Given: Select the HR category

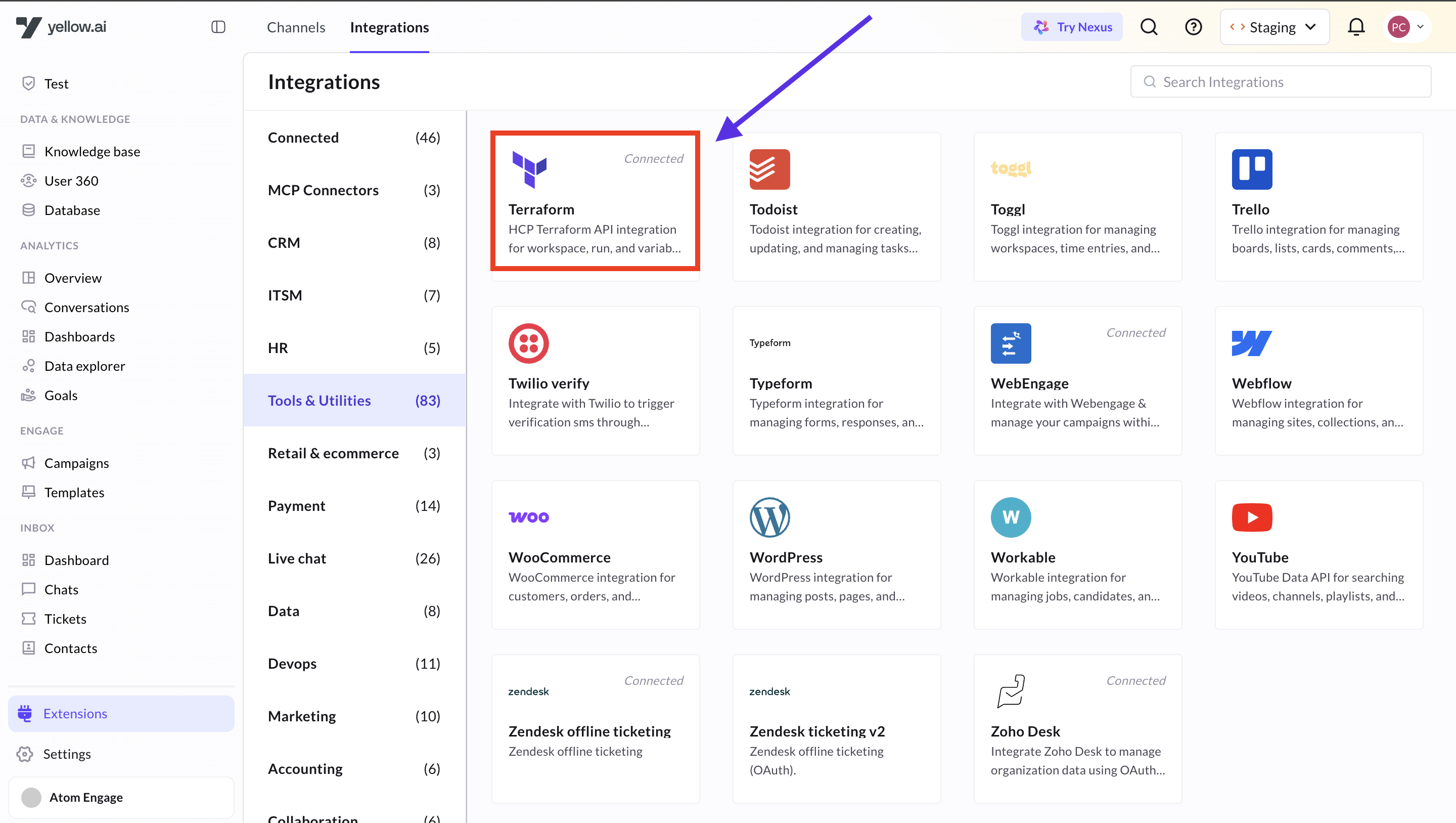Looking at the screenshot, I should 354,348.
